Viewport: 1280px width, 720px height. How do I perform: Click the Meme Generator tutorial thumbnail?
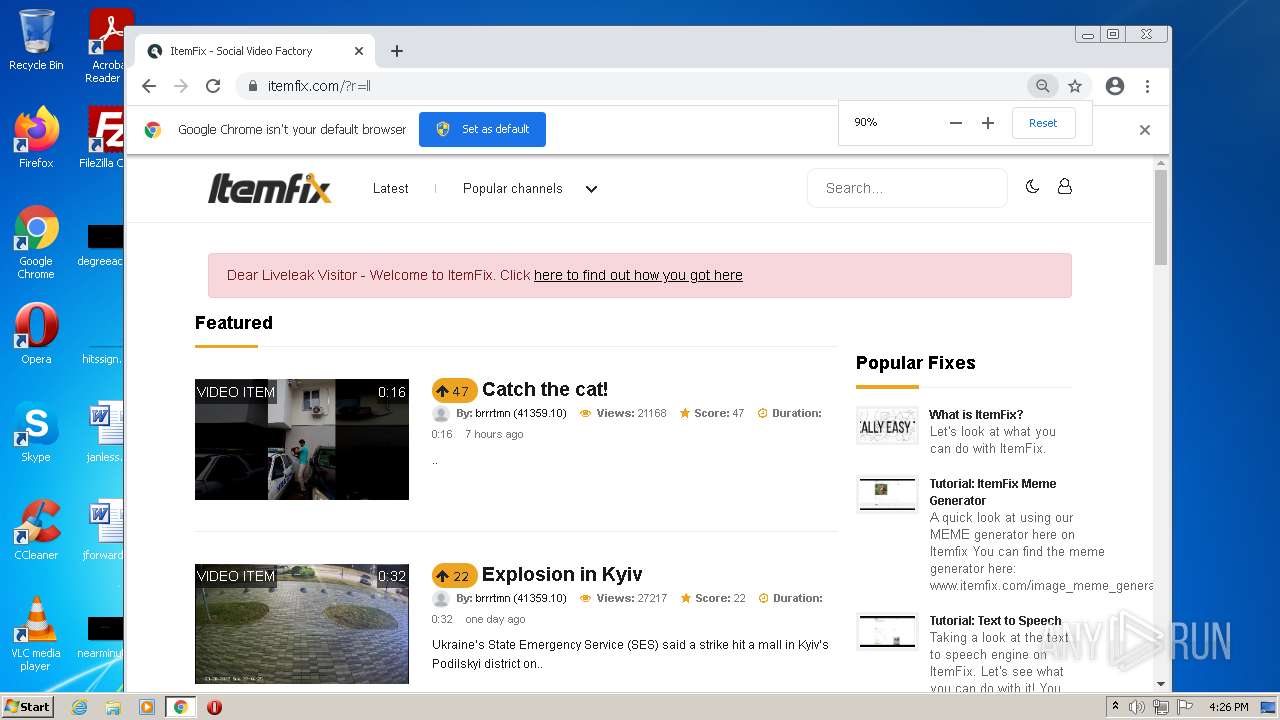[x=887, y=493]
